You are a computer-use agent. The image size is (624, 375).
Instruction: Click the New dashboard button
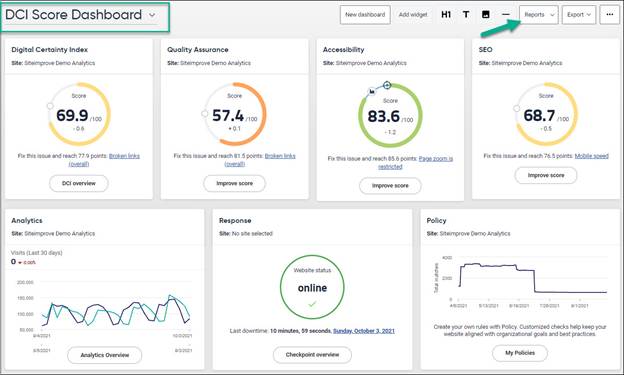pyautogui.click(x=365, y=15)
